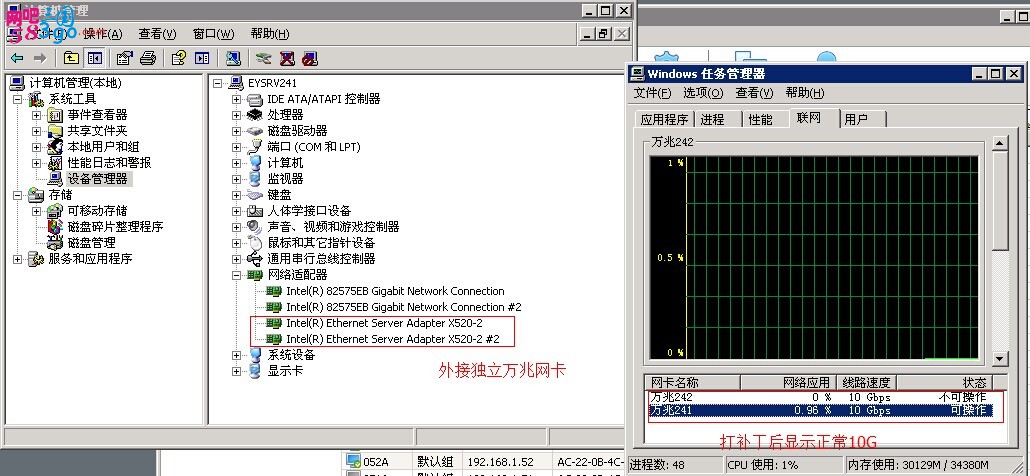Expand the 共享文件夹 node
Screen dimensions: 1030x476
[x=36, y=131]
